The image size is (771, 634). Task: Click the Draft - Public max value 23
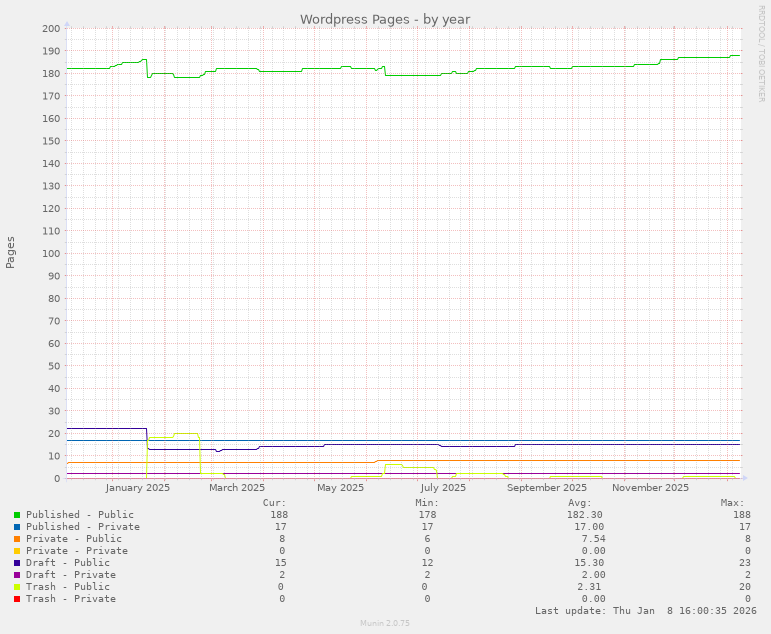click(x=745, y=563)
